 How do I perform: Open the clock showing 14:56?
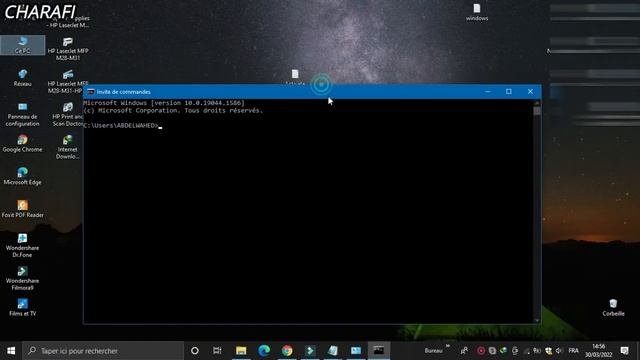point(598,351)
